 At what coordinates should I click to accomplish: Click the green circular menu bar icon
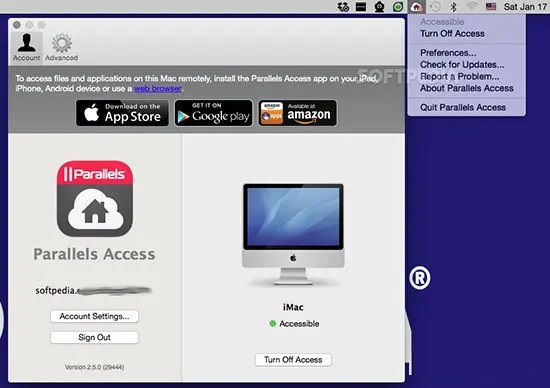tap(398, 7)
